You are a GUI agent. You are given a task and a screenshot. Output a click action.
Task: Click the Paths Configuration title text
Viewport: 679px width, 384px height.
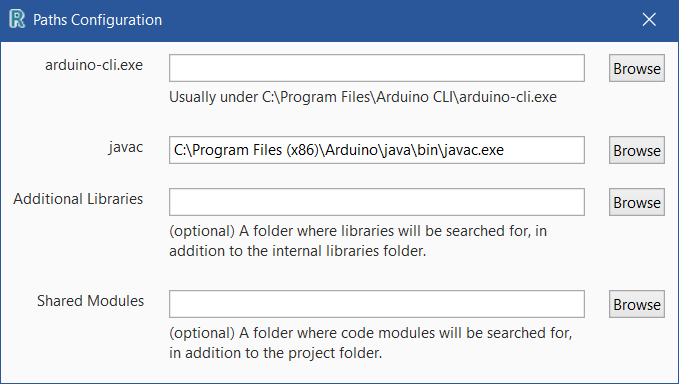[97, 20]
